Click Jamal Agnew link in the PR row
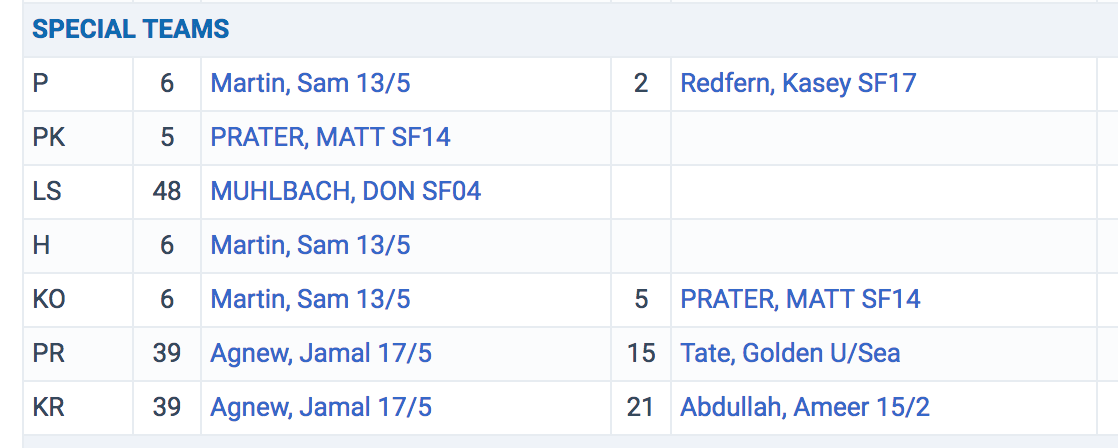The width and height of the screenshot is (1118, 448). [x=321, y=353]
